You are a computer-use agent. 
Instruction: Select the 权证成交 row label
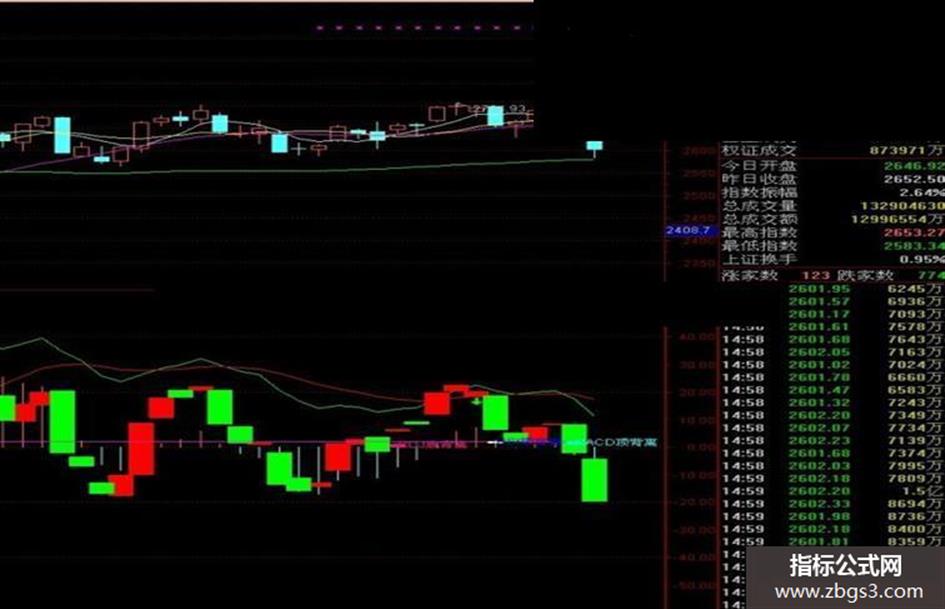coord(759,151)
